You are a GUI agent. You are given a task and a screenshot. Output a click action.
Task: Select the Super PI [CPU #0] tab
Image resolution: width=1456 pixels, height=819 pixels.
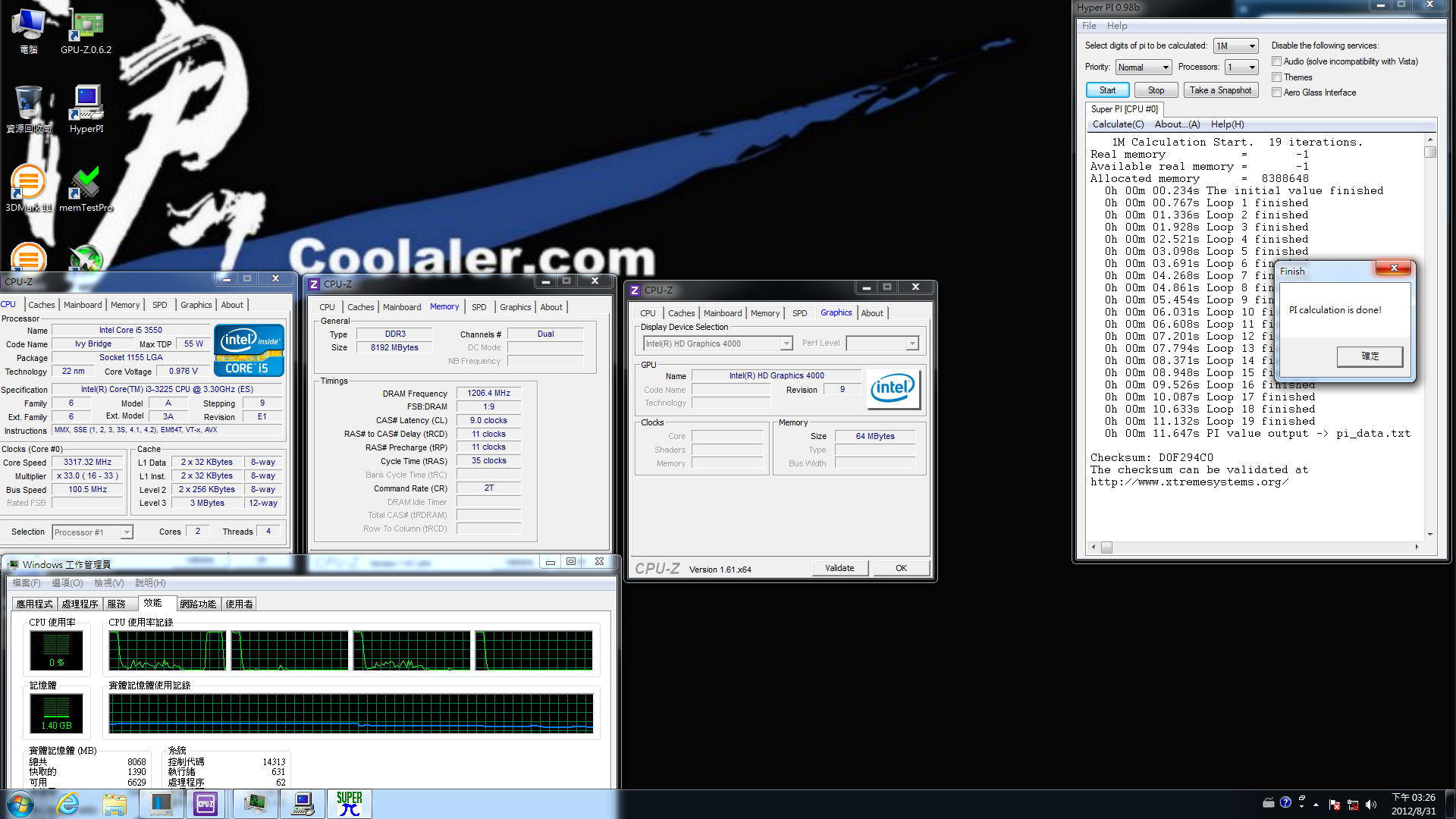coord(1124,109)
